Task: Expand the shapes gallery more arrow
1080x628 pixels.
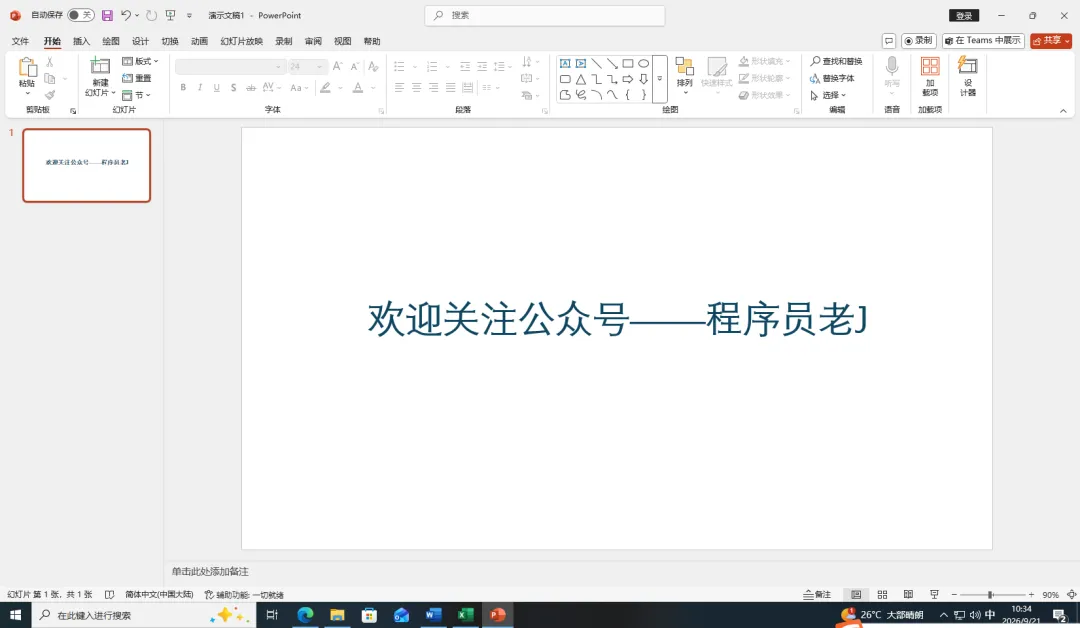Action: pos(660,79)
